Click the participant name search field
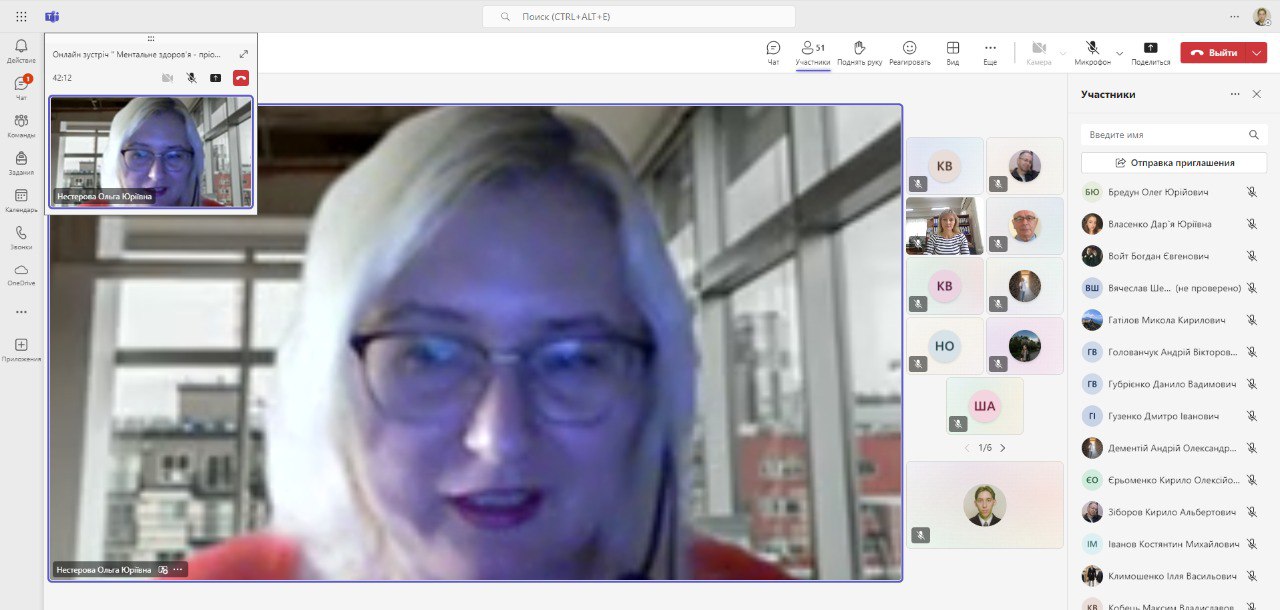This screenshot has width=1280, height=610. point(1164,135)
